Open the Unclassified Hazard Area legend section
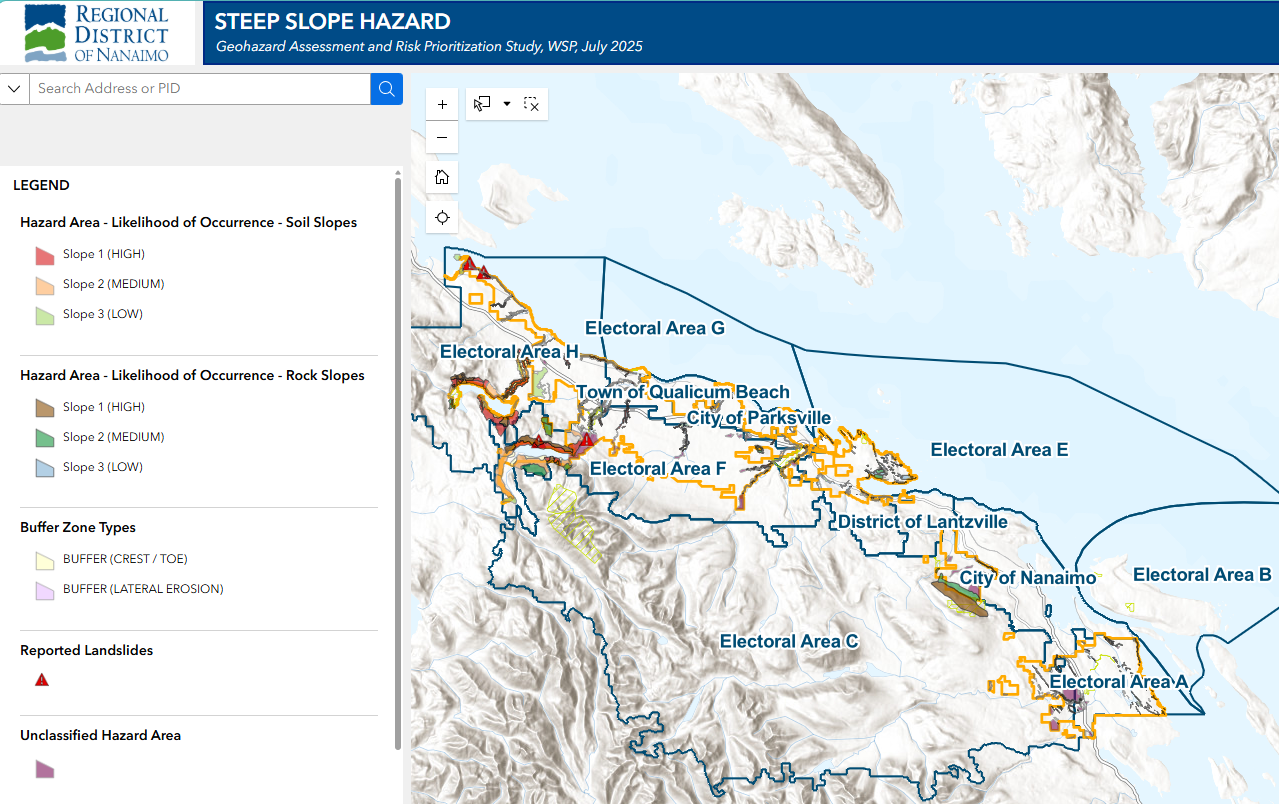This screenshot has width=1279, height=804. 100,735
